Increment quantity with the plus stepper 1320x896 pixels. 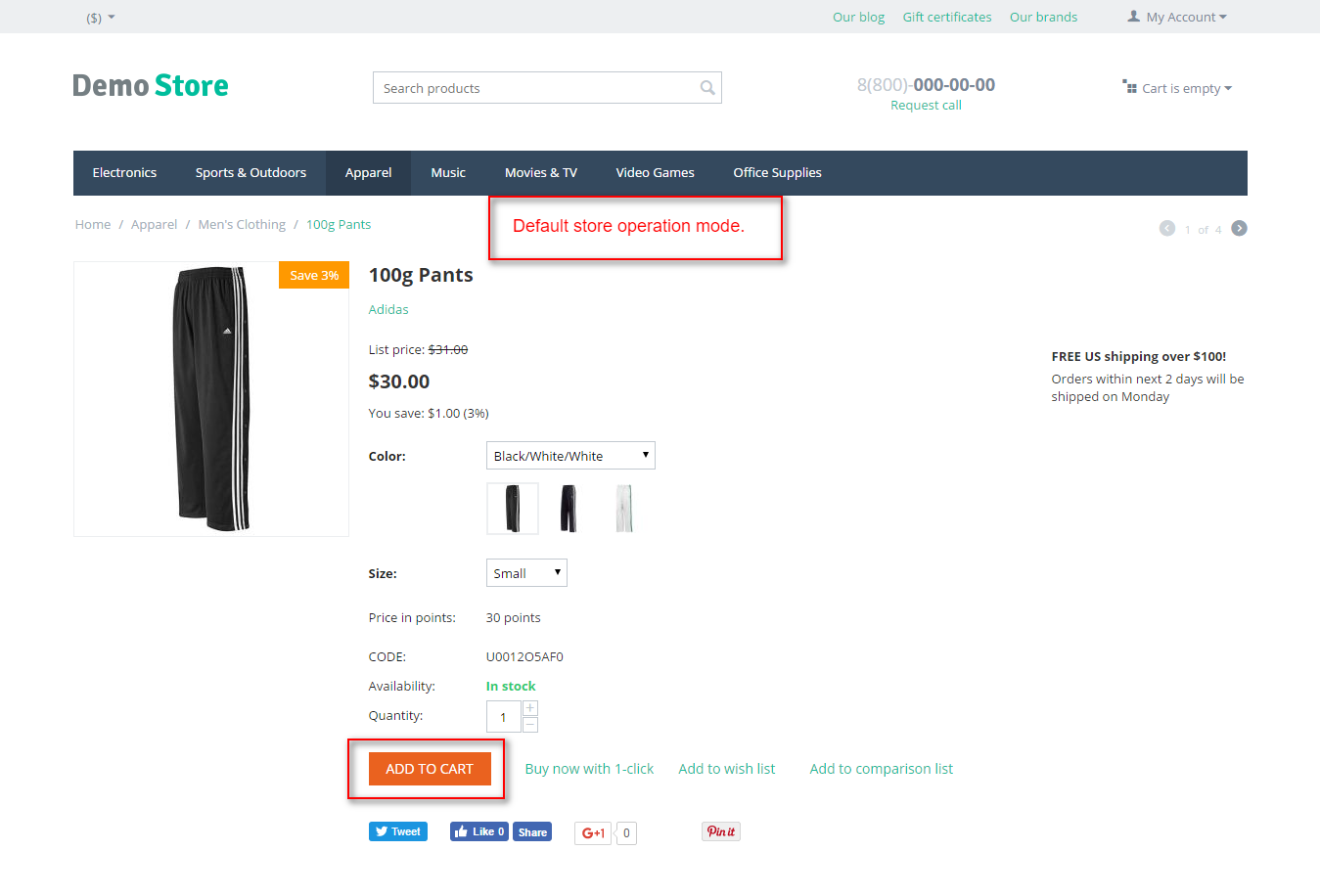[529, 707]
